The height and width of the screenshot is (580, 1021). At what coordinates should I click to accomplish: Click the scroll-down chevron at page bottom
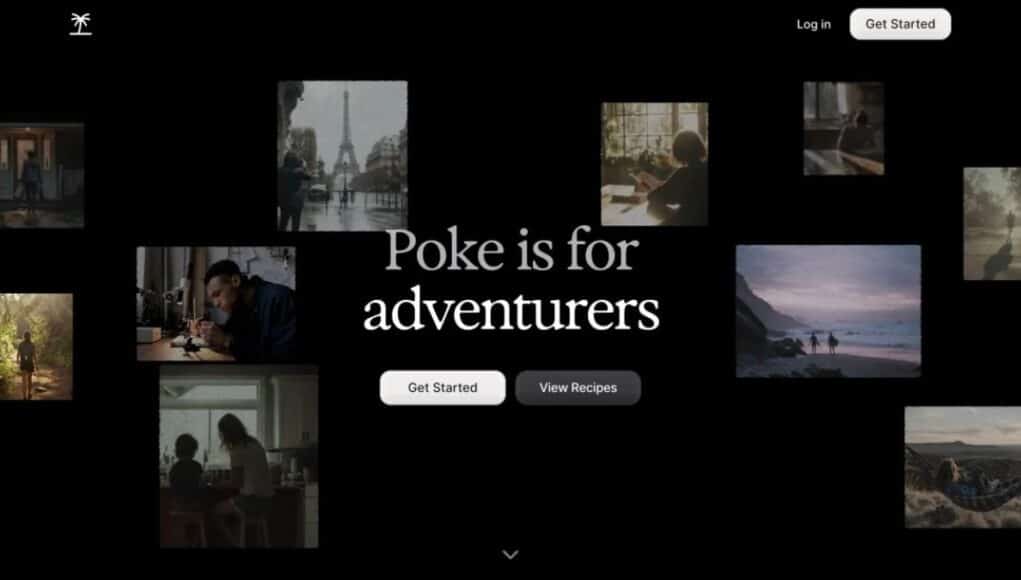click(510, 554)
